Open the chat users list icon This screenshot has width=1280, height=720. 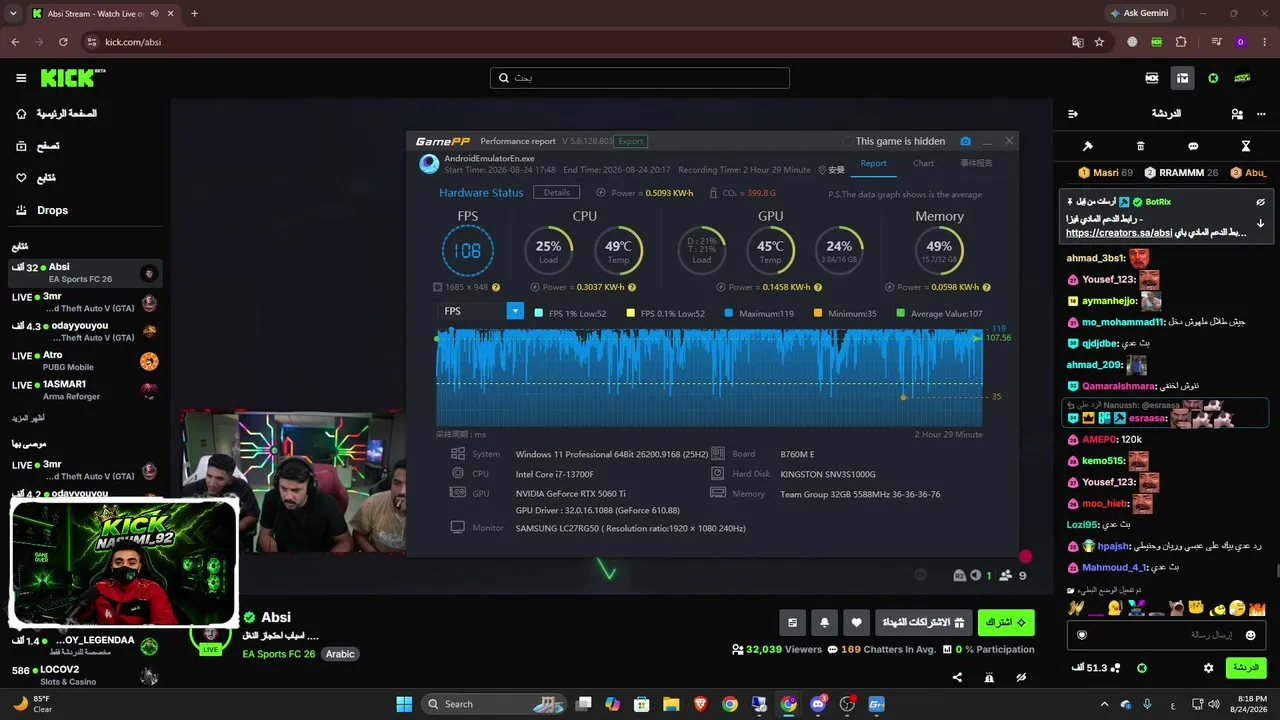(1237, 114)
